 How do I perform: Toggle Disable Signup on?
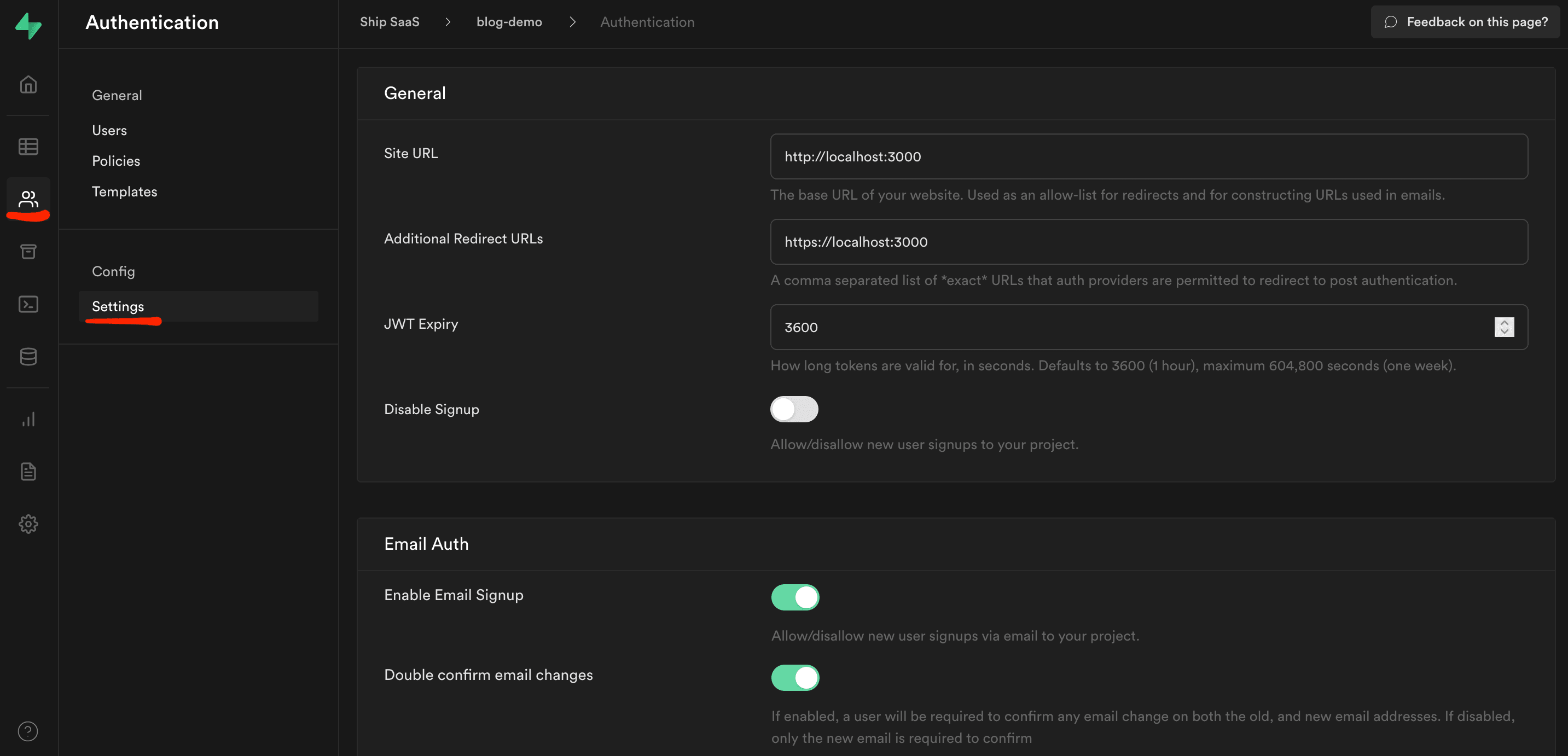[794, 409]
